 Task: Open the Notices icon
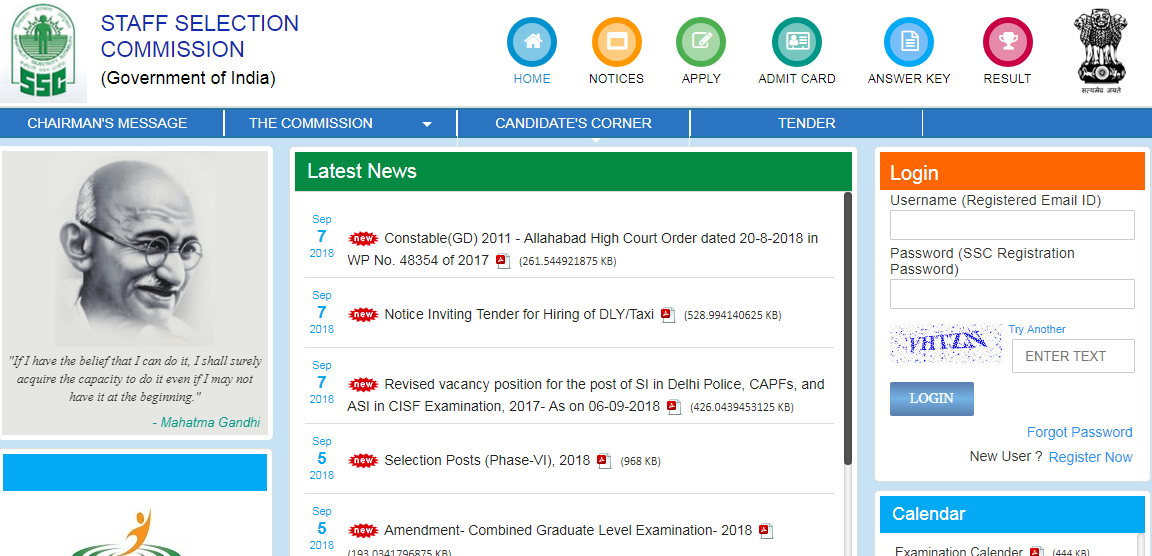click(616, 43)
